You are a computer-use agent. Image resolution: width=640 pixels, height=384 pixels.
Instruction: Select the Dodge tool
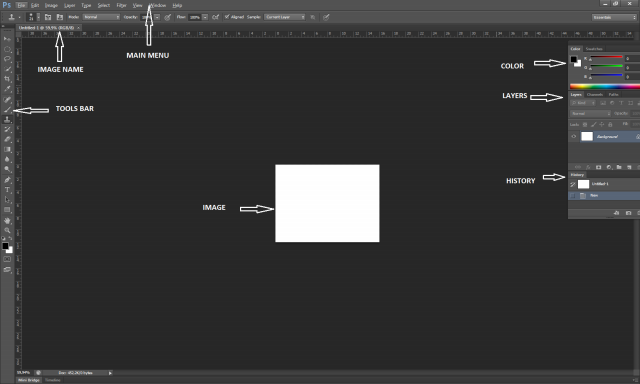(7, 169)
